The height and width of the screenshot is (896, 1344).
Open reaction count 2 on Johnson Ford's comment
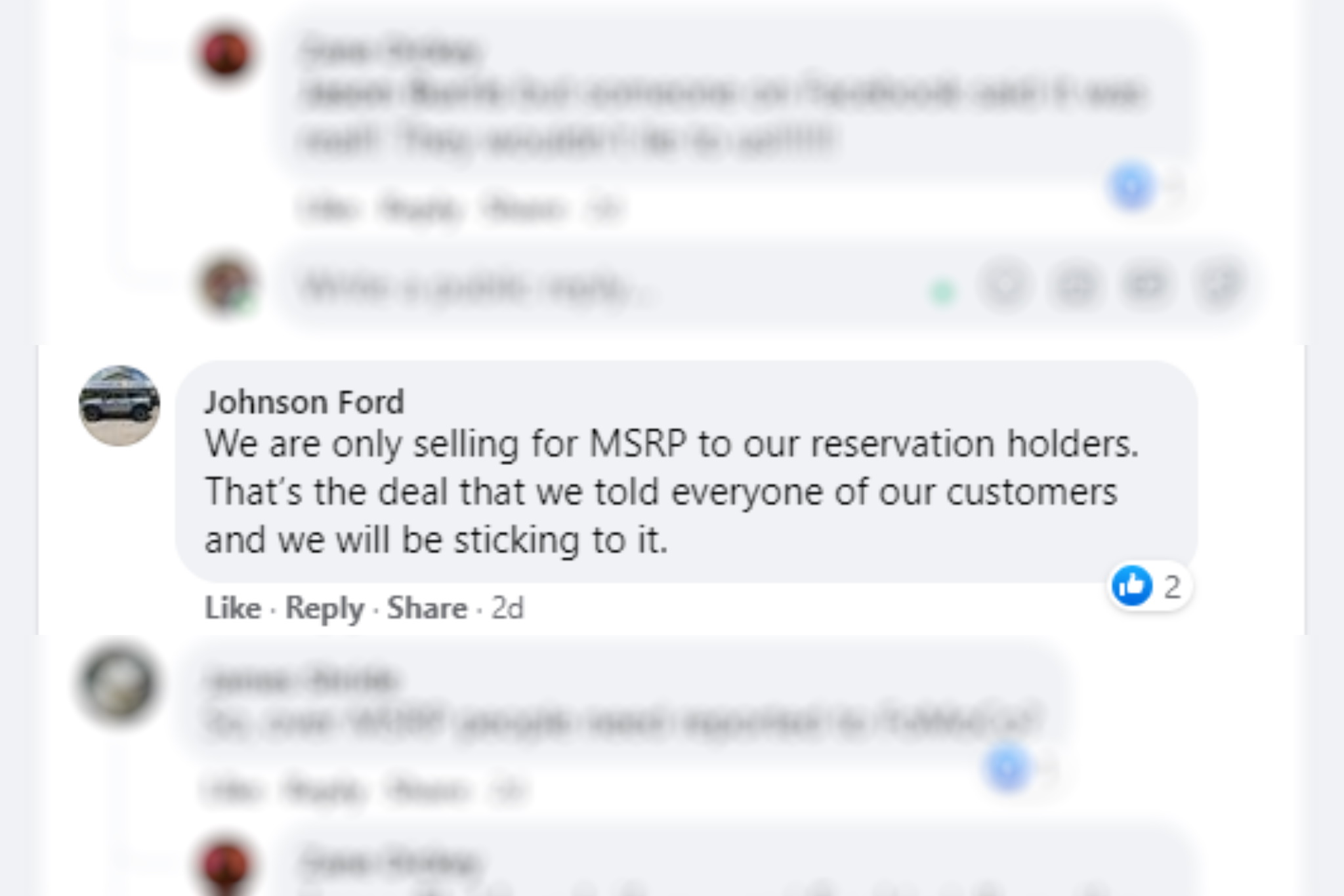pos(1172,586)
